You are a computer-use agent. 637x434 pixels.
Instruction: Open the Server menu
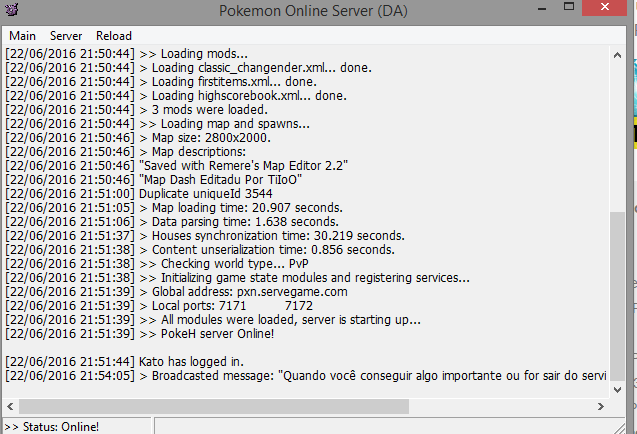(66, 36)
